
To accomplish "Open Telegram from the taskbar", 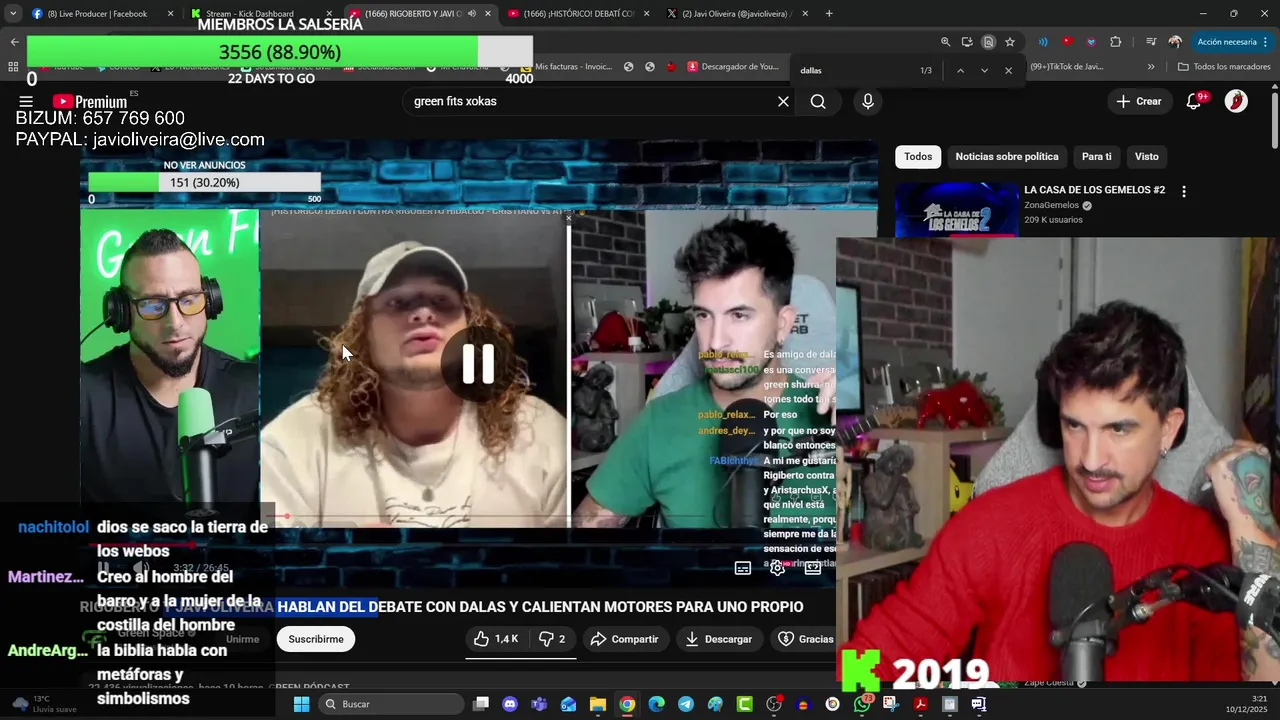I will click(x=685, y=704).
